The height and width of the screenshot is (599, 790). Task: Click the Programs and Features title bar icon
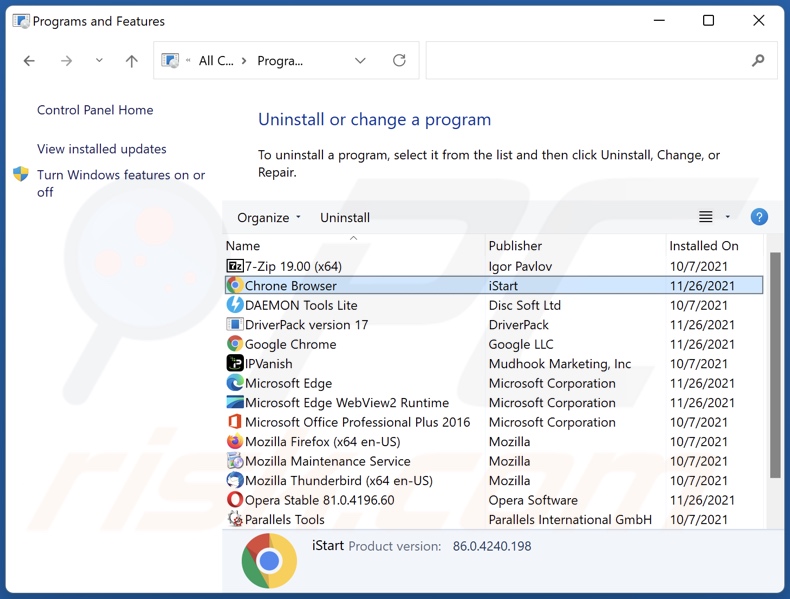pyautogui.click(x=21, y=21)
